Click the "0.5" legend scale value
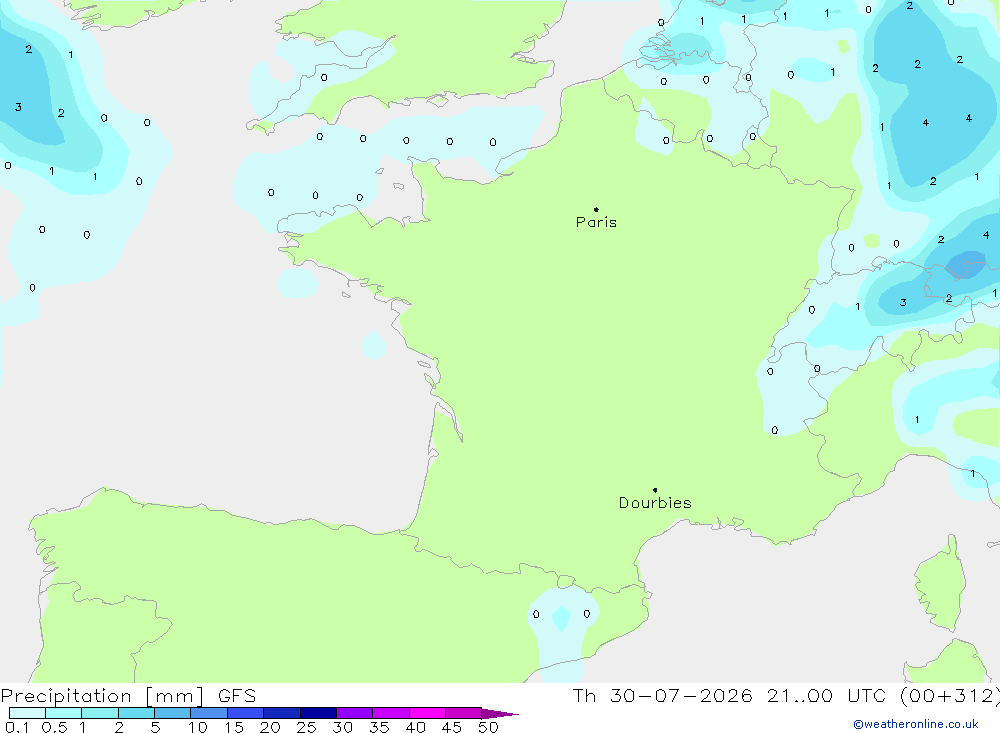This screenshot has height=733, width=1000. click(54, 727)
